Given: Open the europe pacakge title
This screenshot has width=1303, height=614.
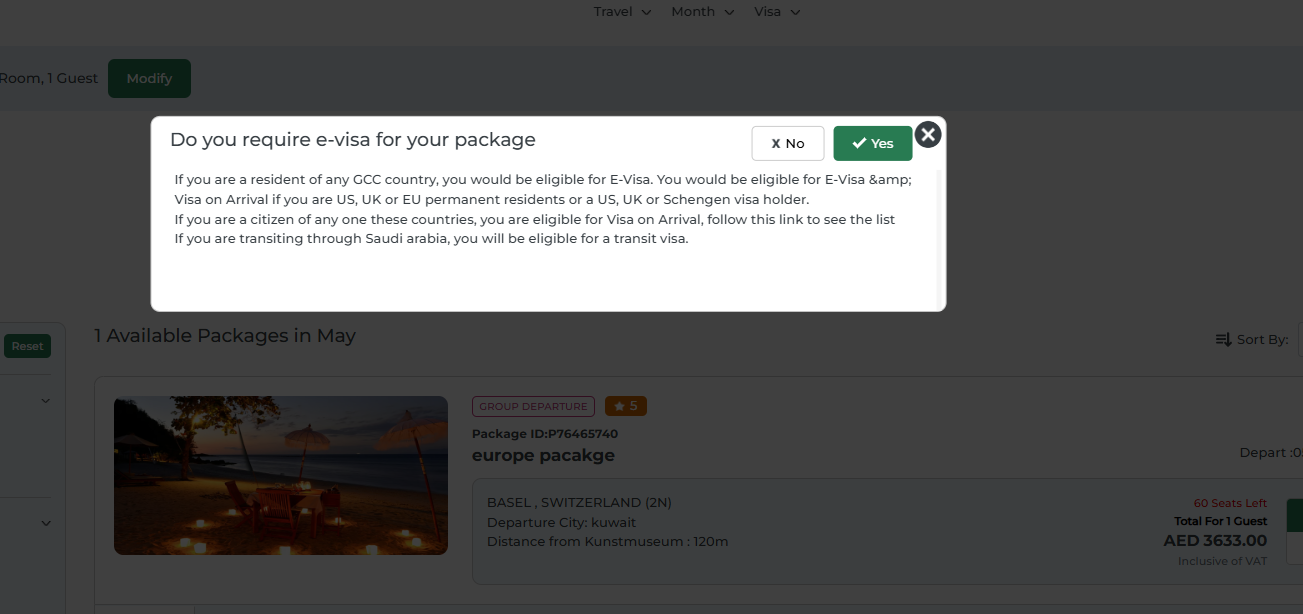Looking at the screenshot, I should tap(543, 455).
